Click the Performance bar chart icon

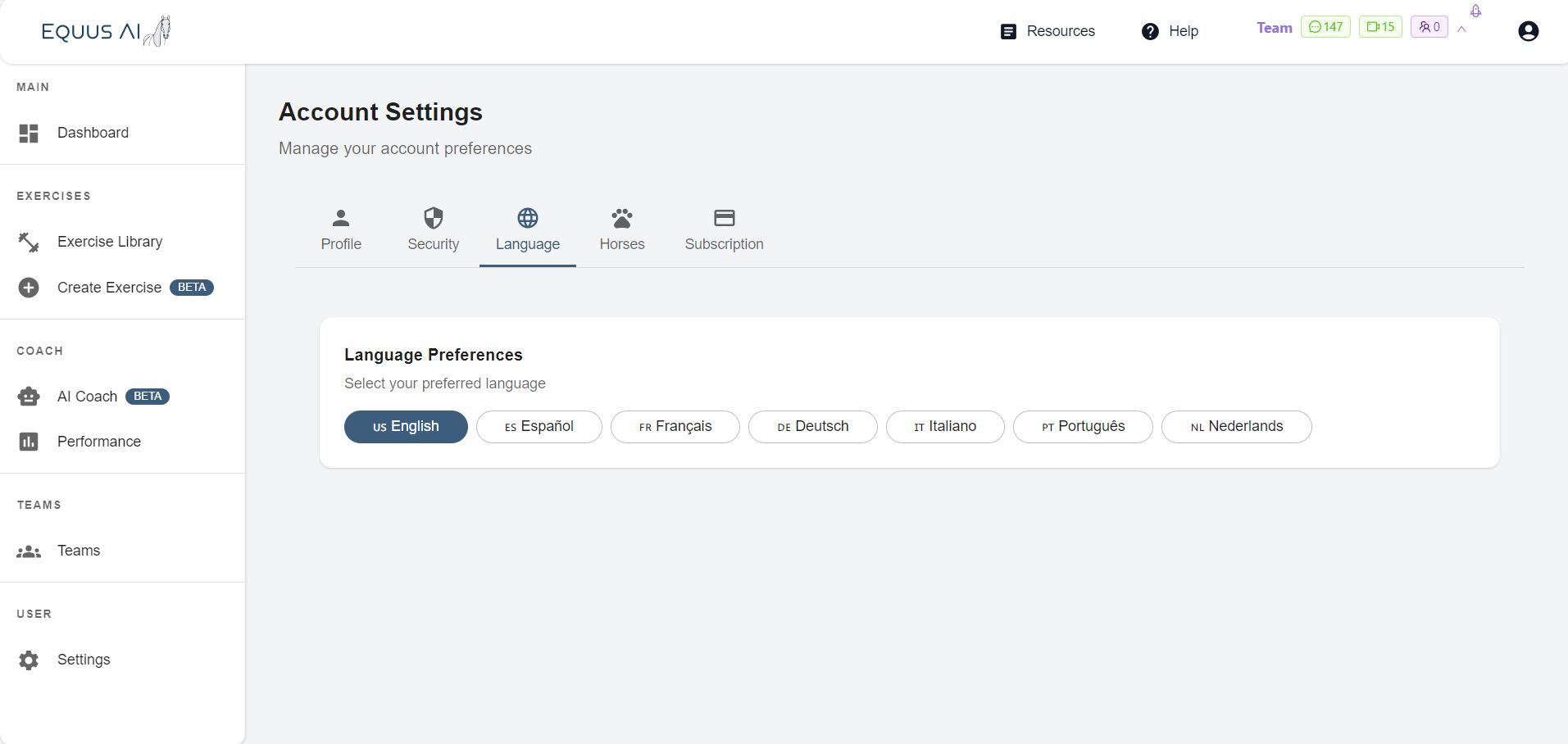coord(29,442)
